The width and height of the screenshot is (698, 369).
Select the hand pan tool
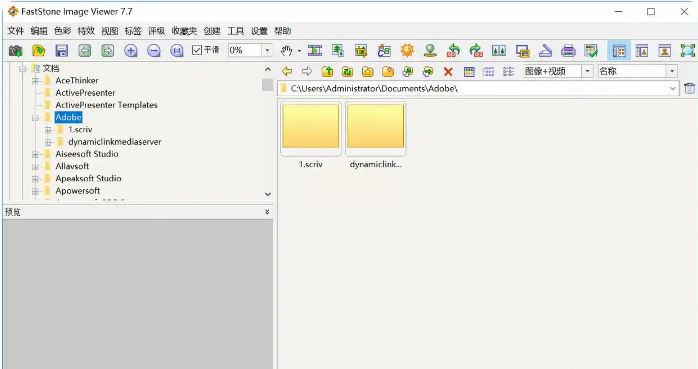286,51
